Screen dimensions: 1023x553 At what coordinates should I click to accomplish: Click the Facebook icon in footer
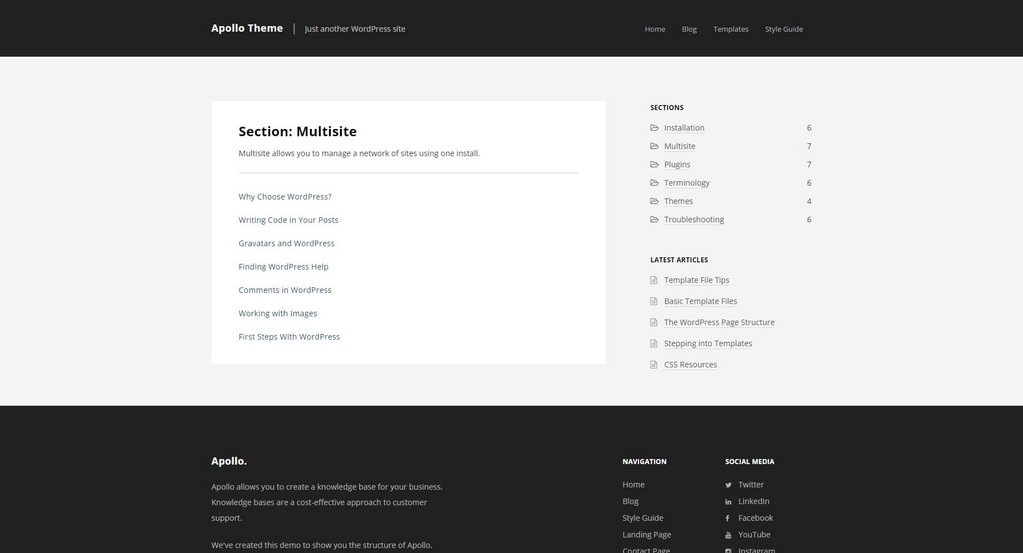(x=728, y=518)
